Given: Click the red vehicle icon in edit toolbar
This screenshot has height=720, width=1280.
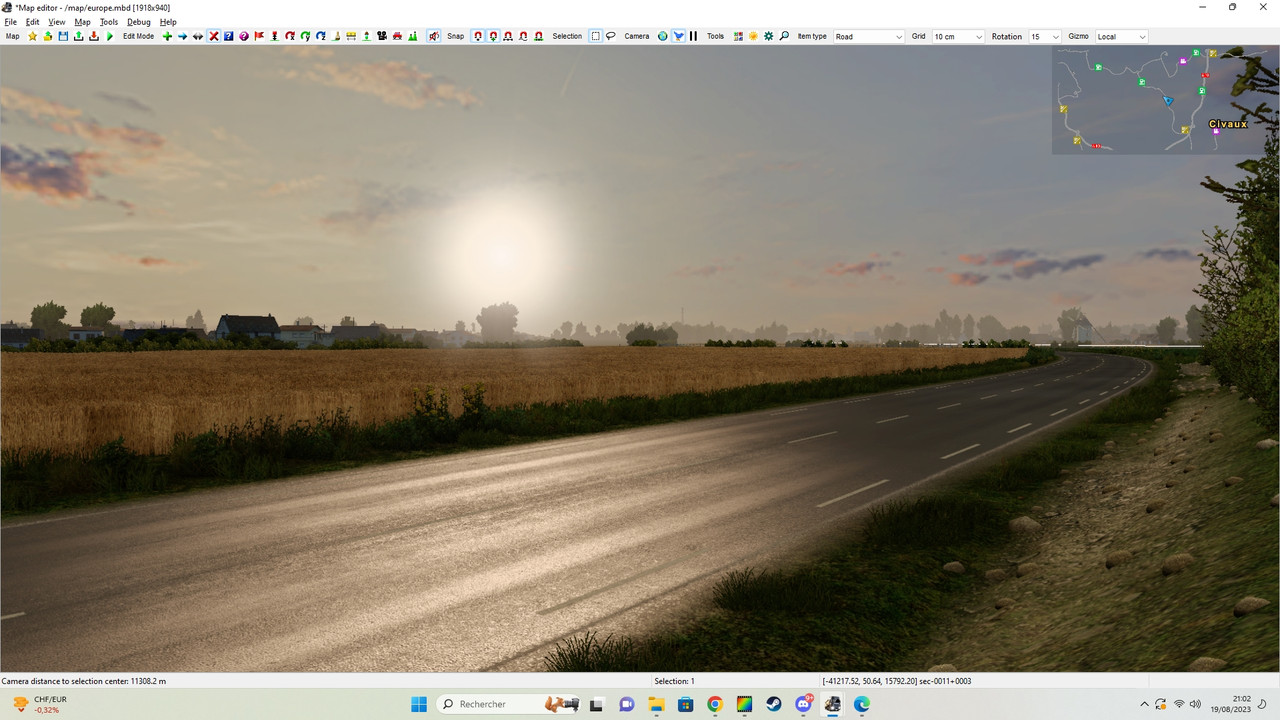Looking at the screenshot, I should [397, 36].
